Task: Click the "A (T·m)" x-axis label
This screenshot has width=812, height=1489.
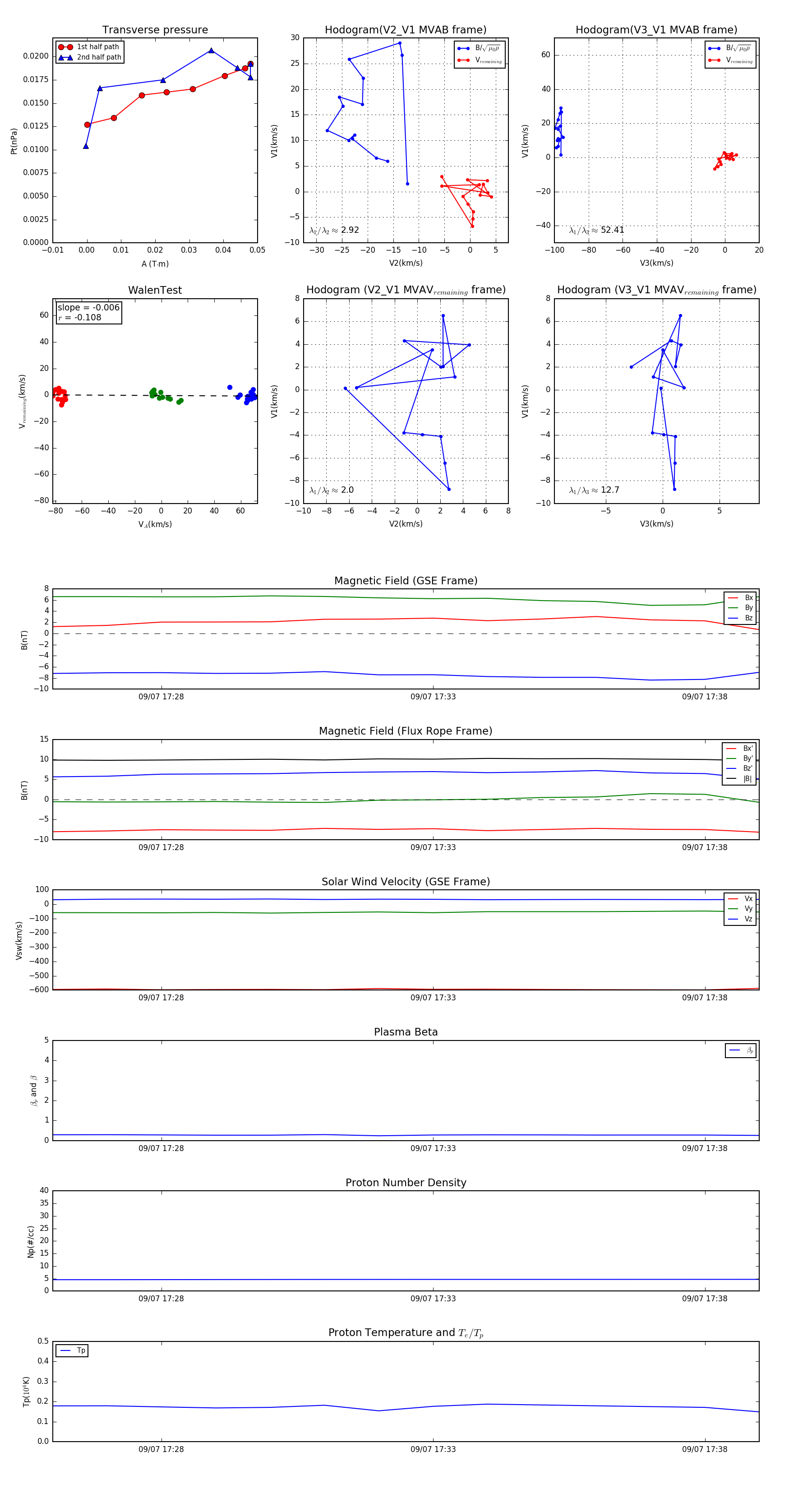Action: (x=155, y=264)
